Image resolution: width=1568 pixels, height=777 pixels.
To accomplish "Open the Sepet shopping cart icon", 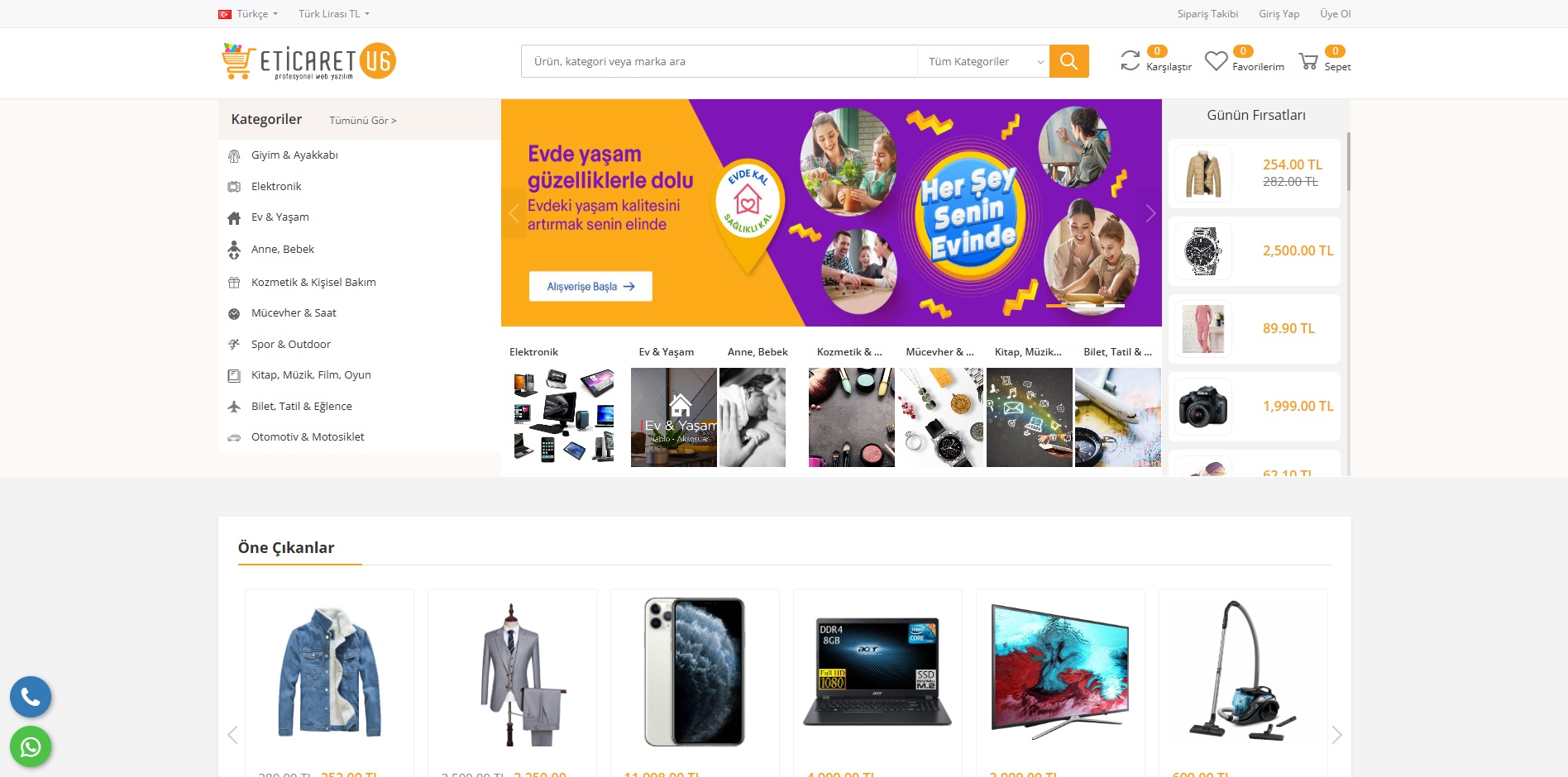I will coord(1308,61).
